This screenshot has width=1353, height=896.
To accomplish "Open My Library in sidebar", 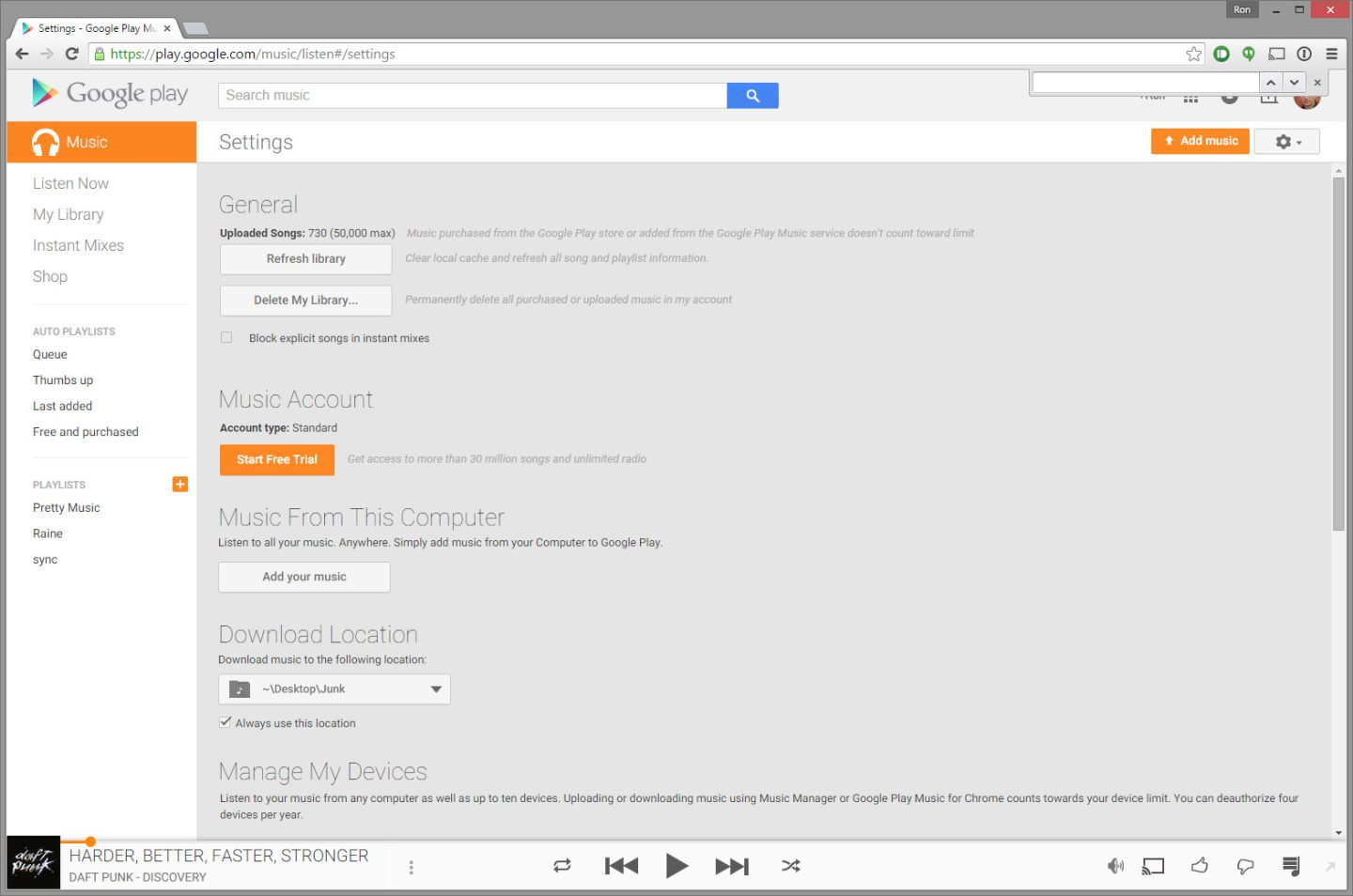I will coord(69,214).
